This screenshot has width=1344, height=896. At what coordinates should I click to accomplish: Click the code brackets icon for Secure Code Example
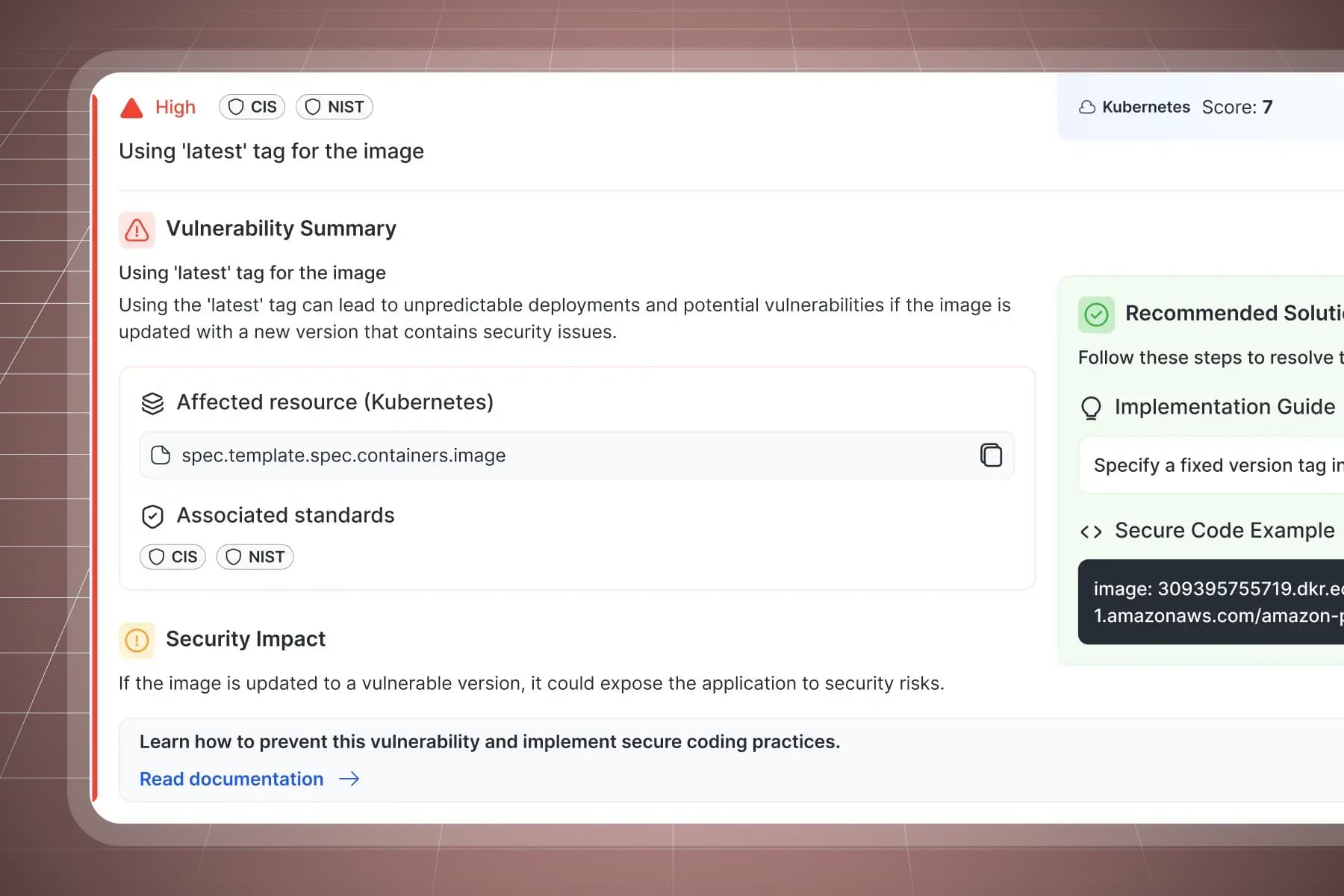point(1091,531)
